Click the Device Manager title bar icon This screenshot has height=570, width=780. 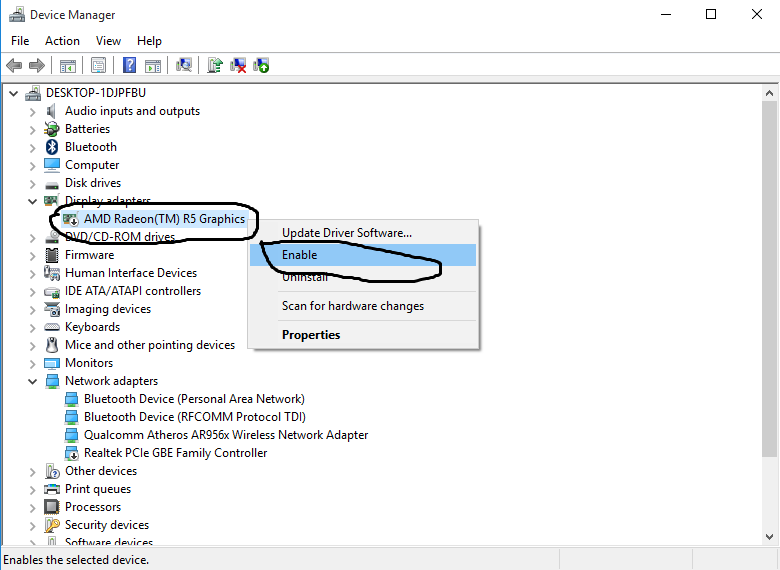point(17,14)
